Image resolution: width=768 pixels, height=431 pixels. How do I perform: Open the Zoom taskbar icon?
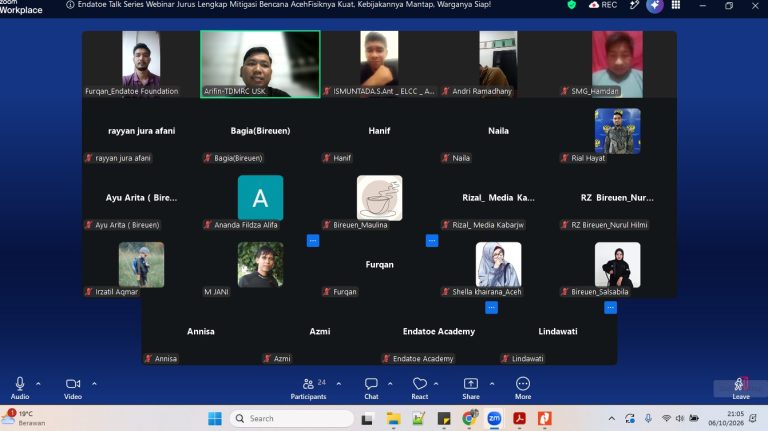coord(494,418)
